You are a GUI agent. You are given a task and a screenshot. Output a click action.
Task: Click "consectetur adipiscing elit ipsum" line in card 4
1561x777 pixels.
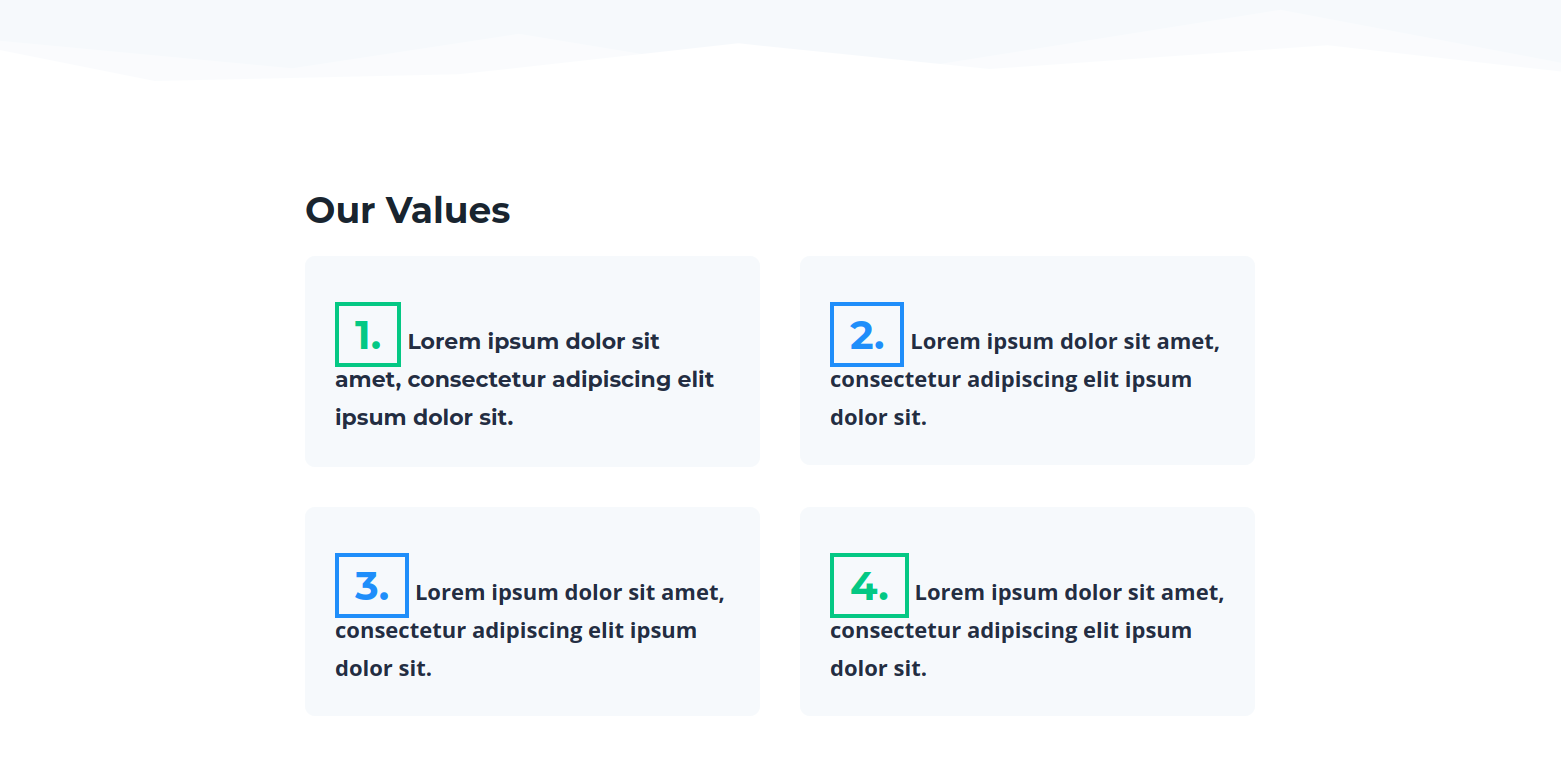click(x=1011, y=631)
